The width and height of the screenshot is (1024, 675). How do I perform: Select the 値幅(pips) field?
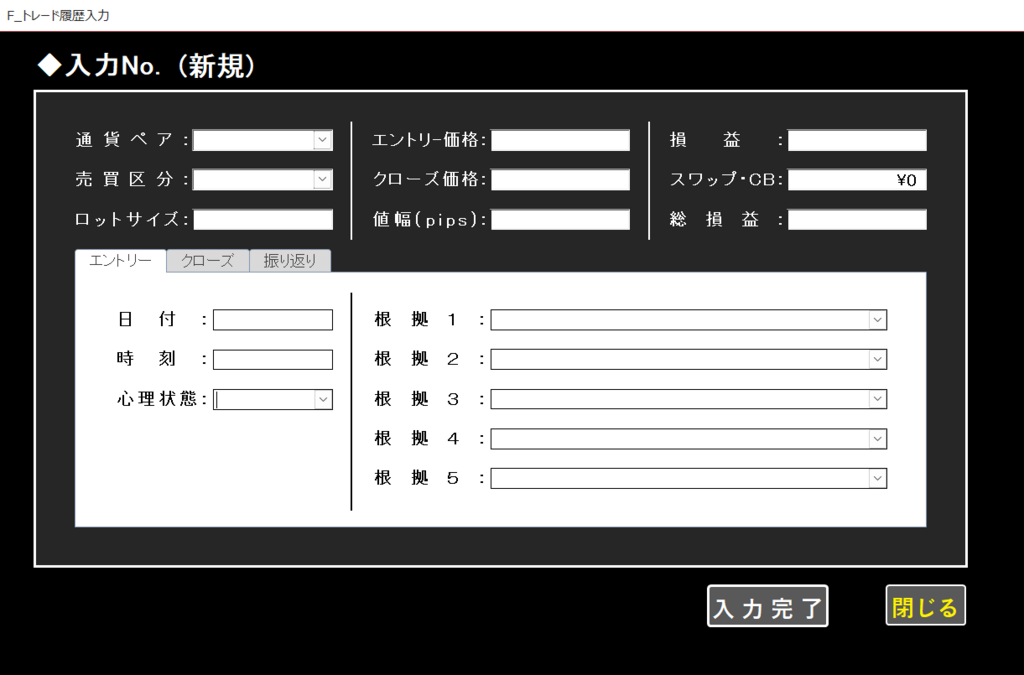[560, 220]
